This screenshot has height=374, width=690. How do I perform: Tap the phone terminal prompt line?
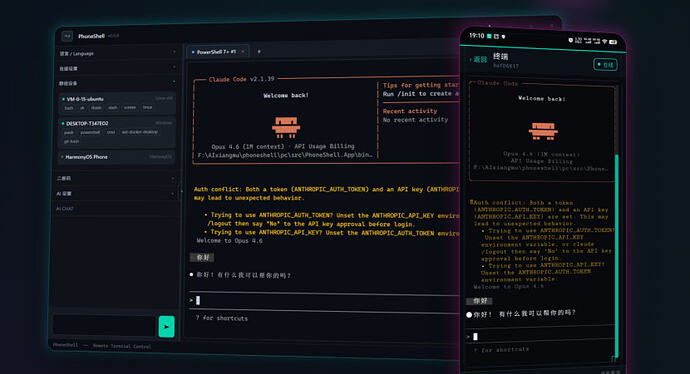(540, 337)
